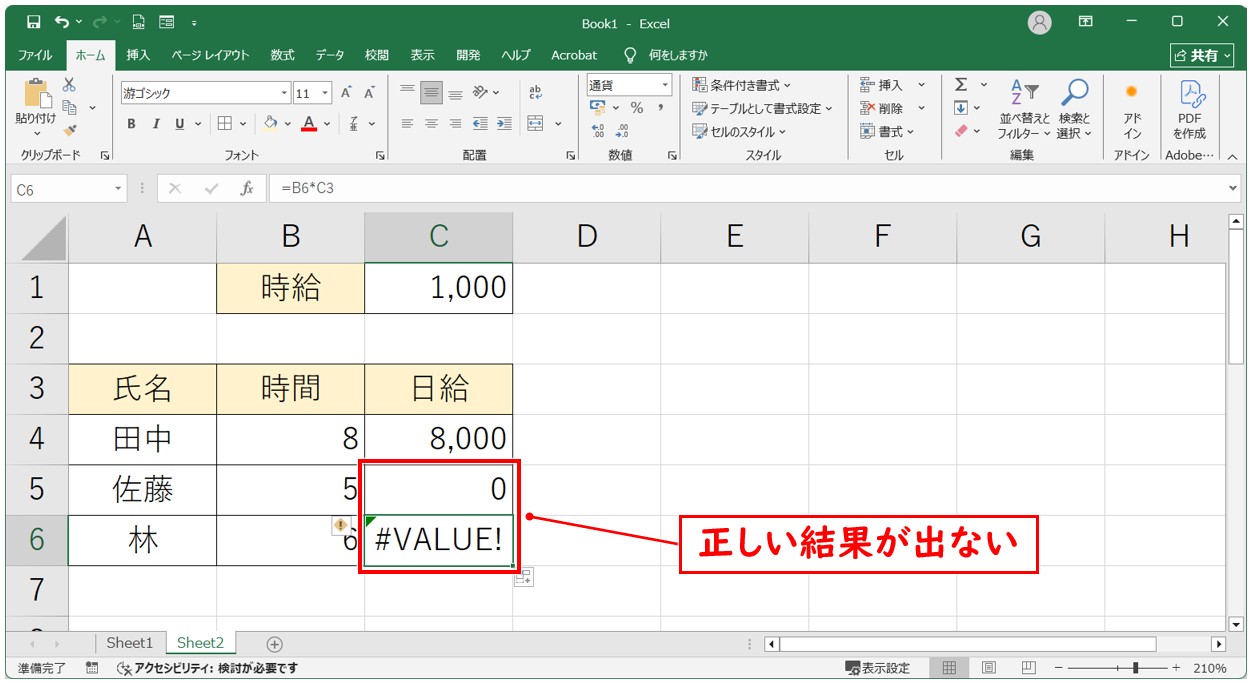Click the Clear eraser icon
The width and height of the screenshot is (1251, 683).
click(961, 131)
